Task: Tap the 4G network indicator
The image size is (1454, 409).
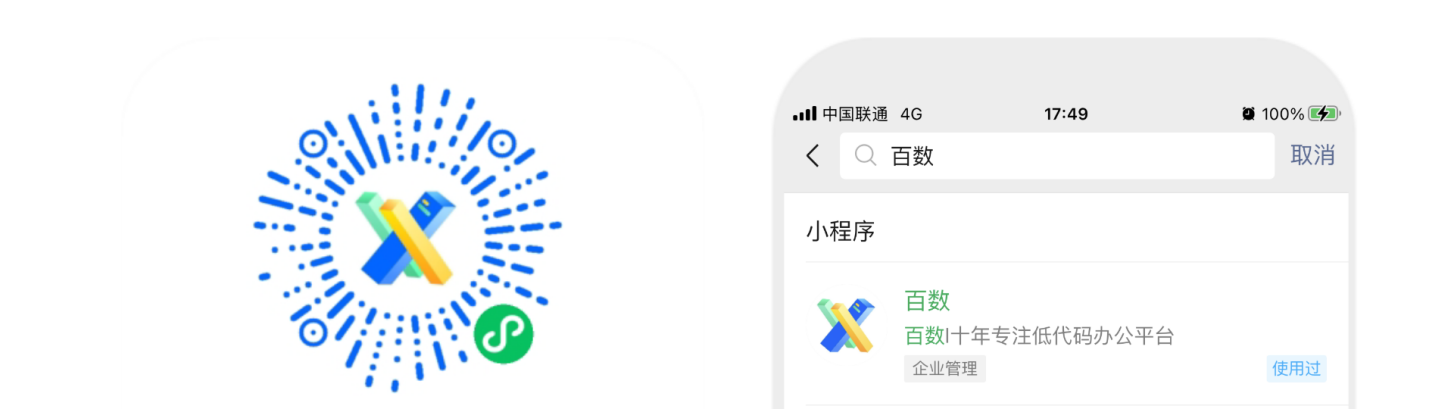Action: (x=911, y=114)
